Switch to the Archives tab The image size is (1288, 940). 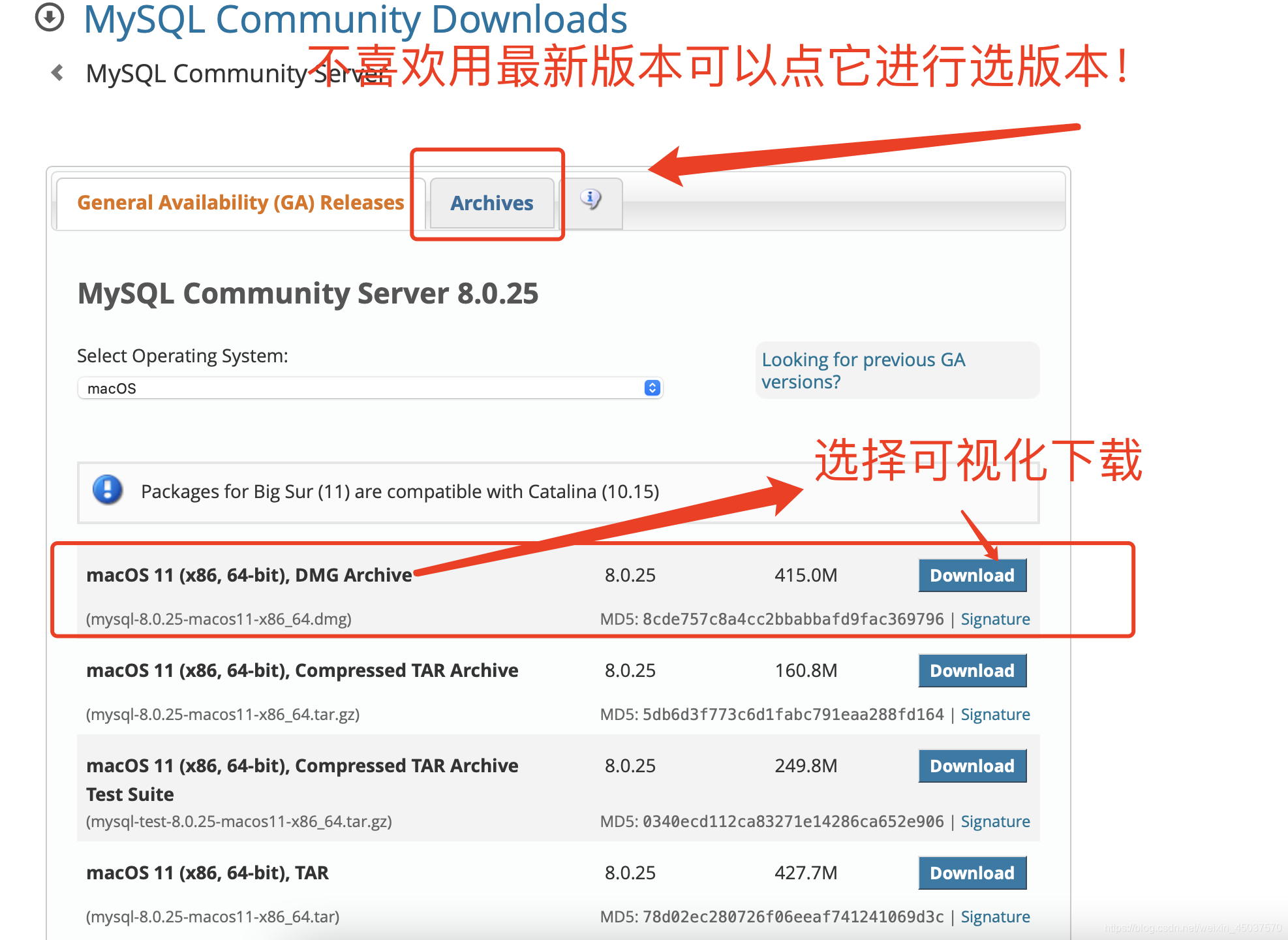[x=492, y=203]
